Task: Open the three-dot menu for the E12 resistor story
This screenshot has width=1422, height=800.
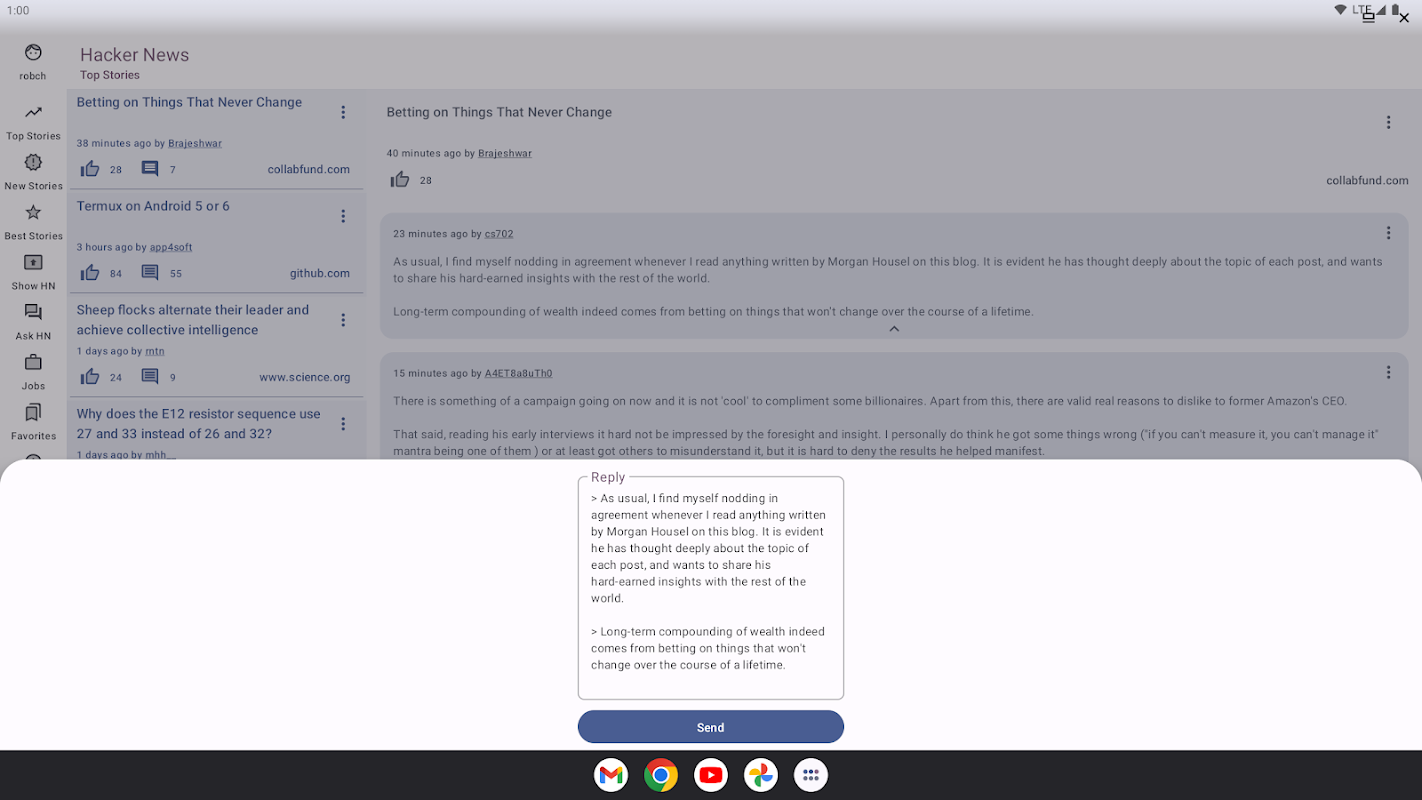Action: 343,424
